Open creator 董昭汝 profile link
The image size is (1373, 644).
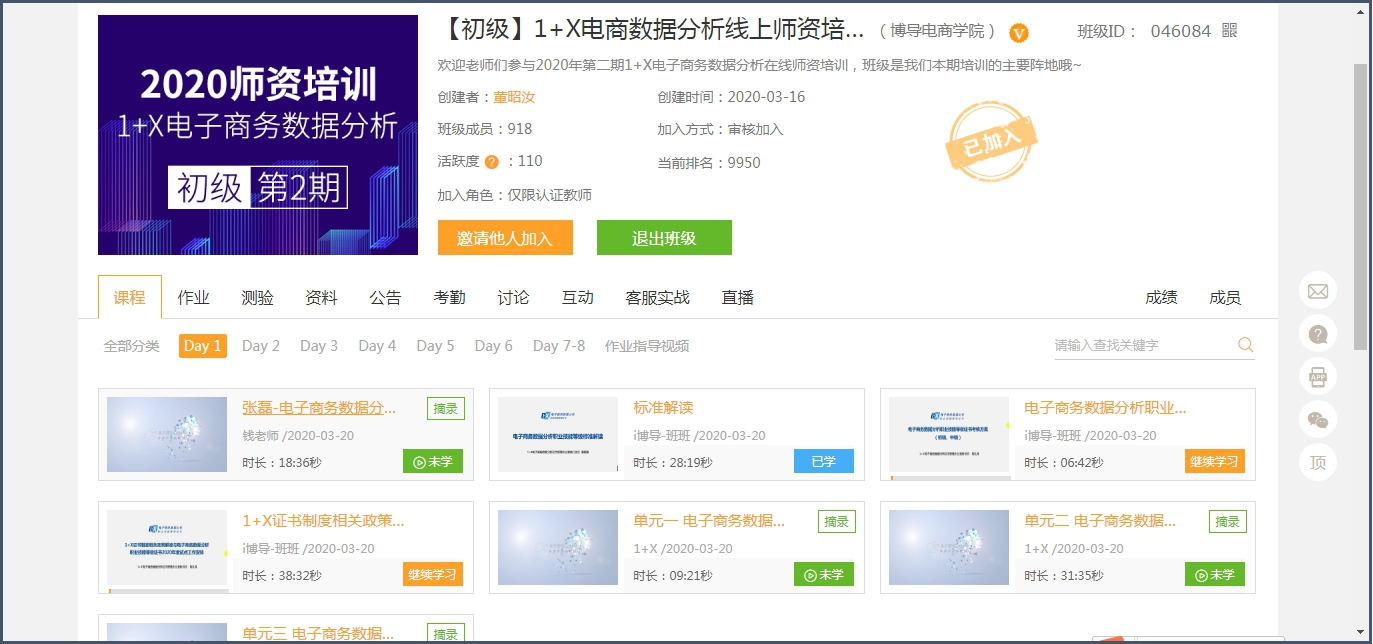click(x=514, y=97)
